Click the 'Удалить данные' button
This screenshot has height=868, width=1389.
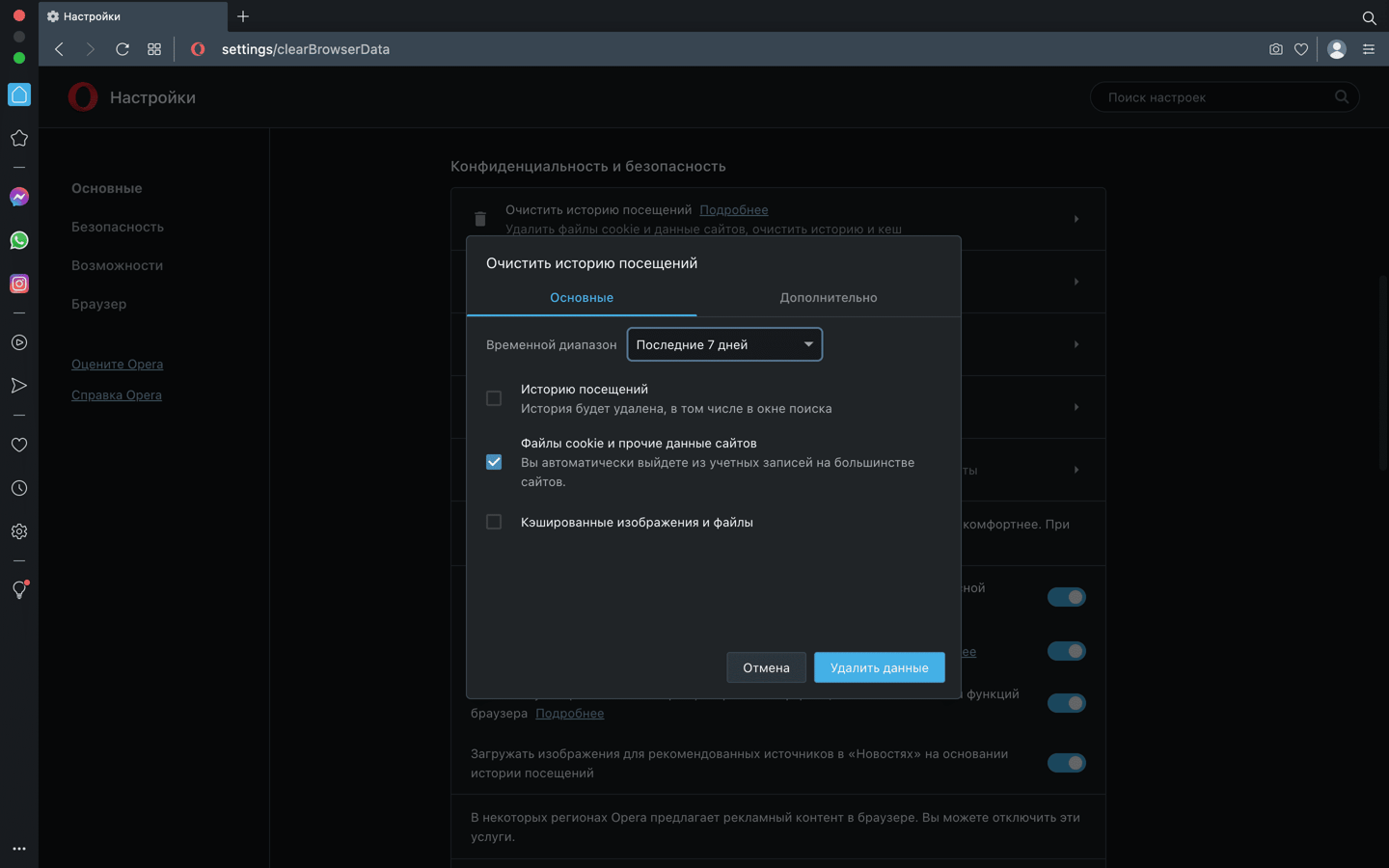click(x=880, y=667)
